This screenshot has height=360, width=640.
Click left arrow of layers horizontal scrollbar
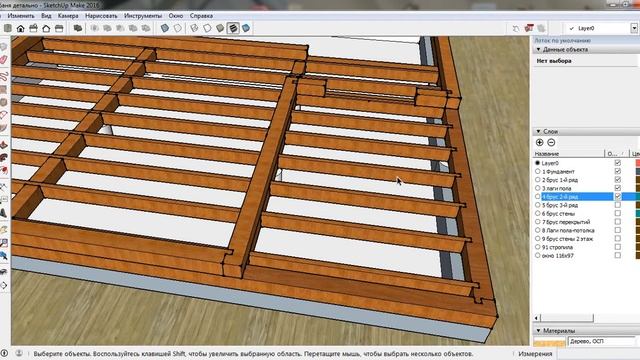click(x=537, y=318)
